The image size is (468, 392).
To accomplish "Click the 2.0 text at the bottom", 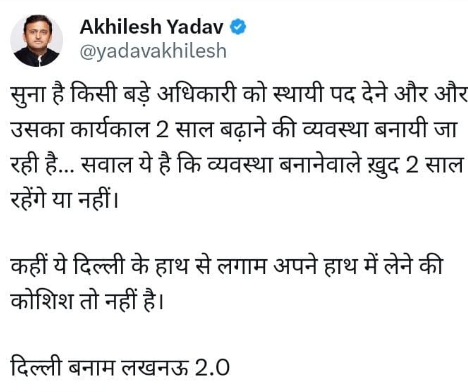I will coord(212,368).
